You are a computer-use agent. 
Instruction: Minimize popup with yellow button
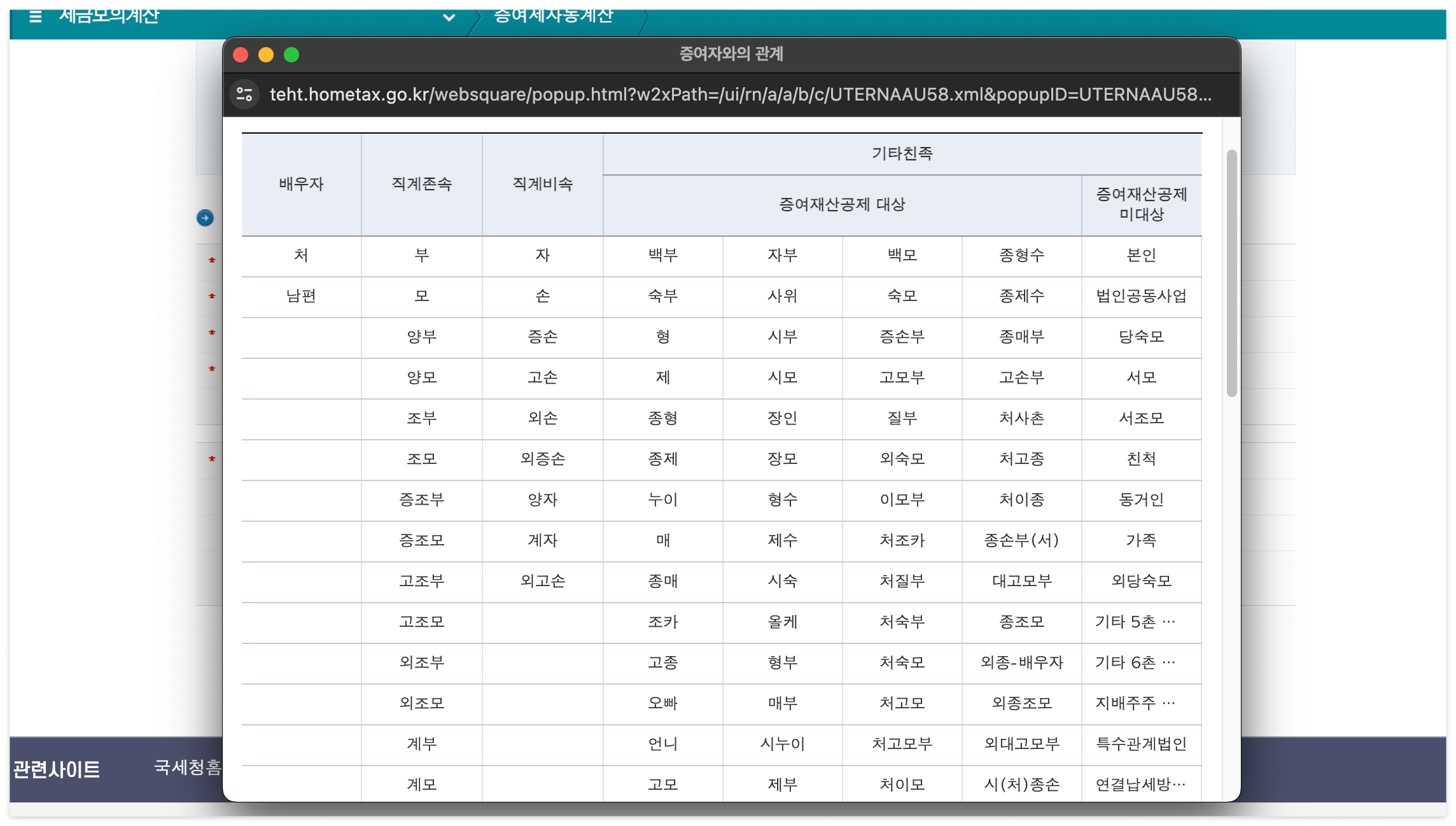266,55
